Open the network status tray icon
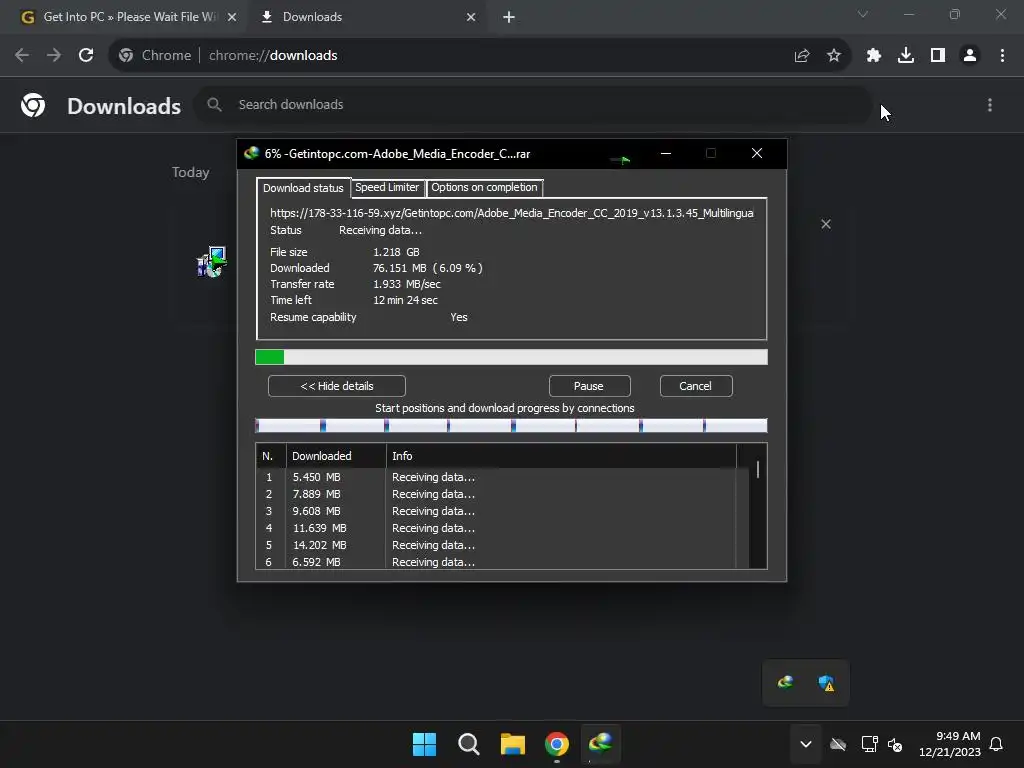The image size is (1024, 768). coord(869,744)
